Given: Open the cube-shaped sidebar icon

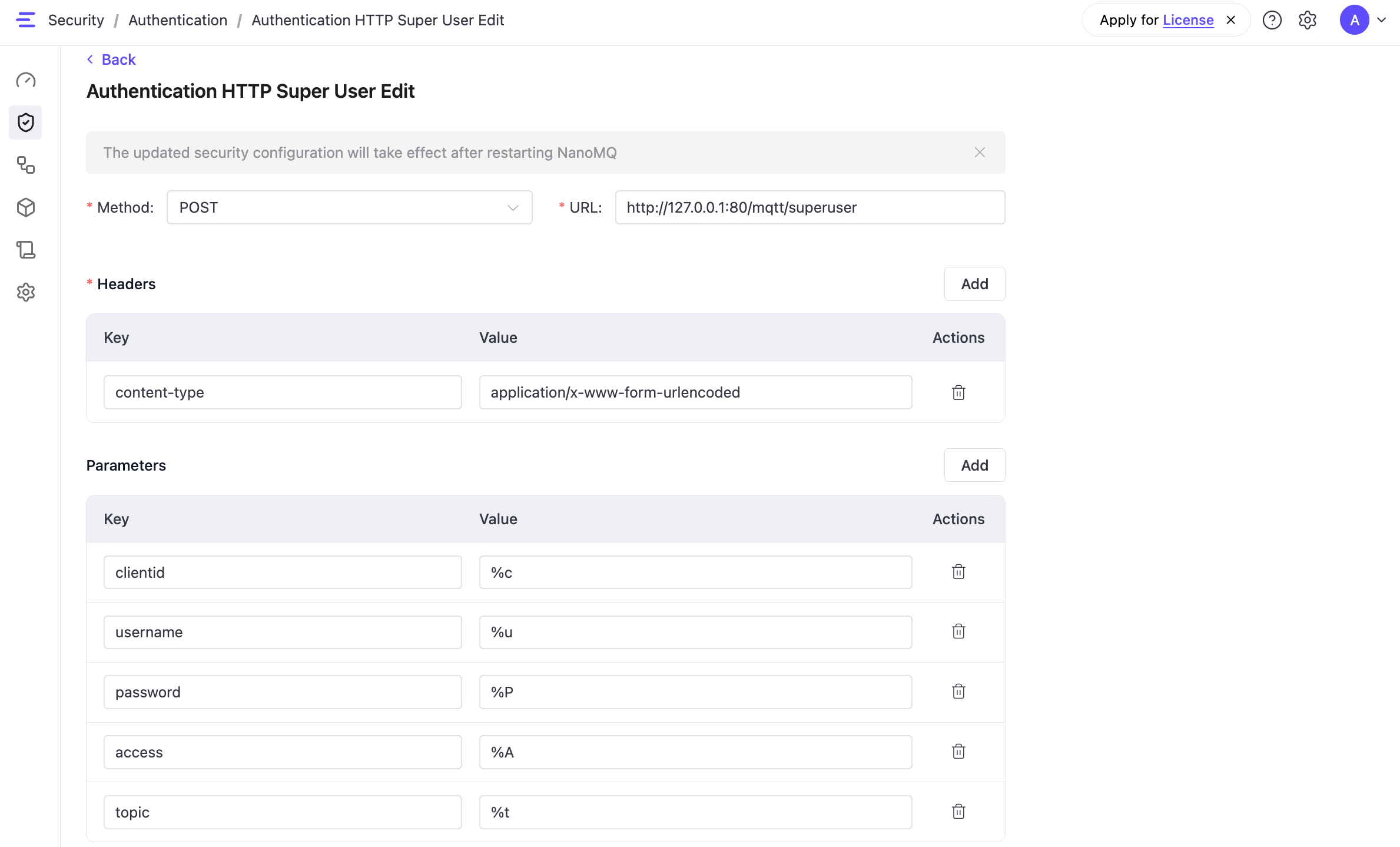Looking at the screenshot, I should (26, 207).
